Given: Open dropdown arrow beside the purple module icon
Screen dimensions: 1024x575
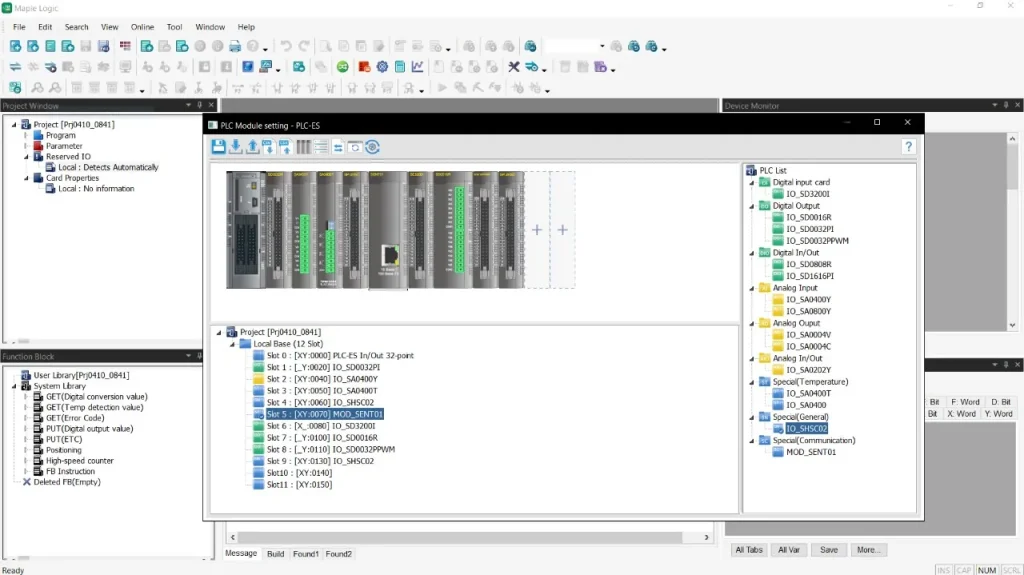Looking at the screenshot, I should pos(613,69).
